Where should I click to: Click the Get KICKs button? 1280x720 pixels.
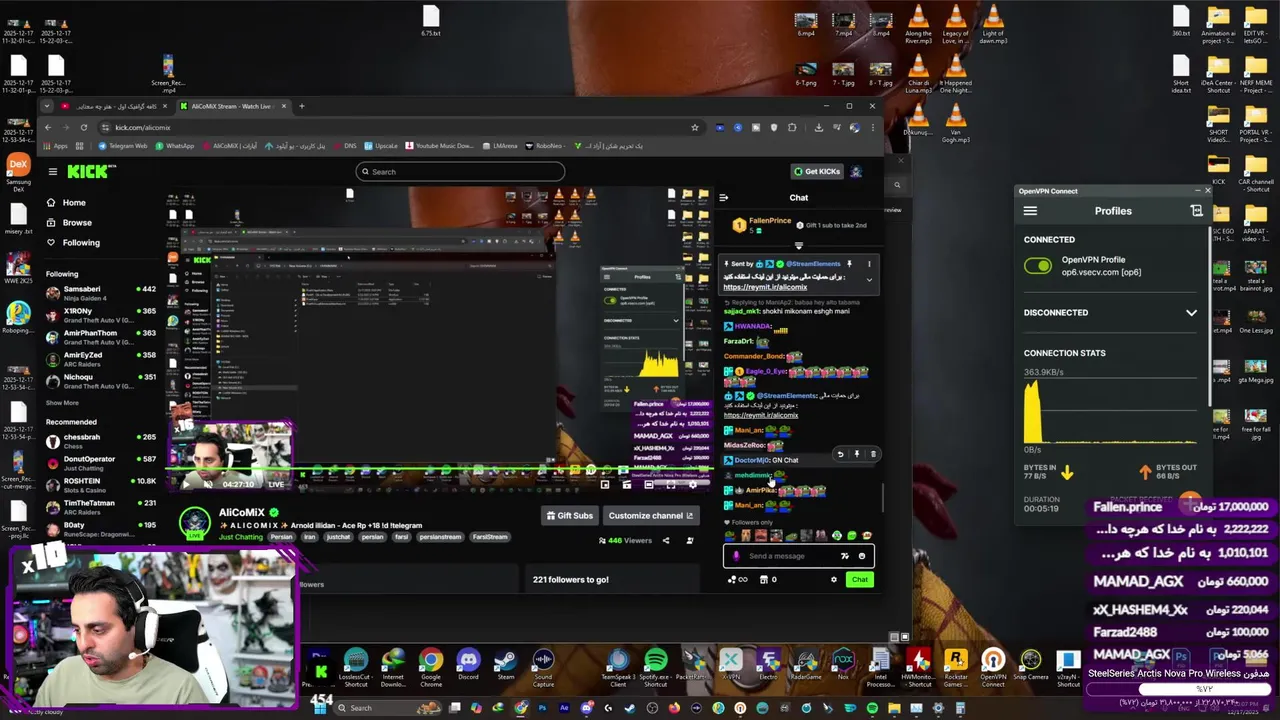pos(817,172)
